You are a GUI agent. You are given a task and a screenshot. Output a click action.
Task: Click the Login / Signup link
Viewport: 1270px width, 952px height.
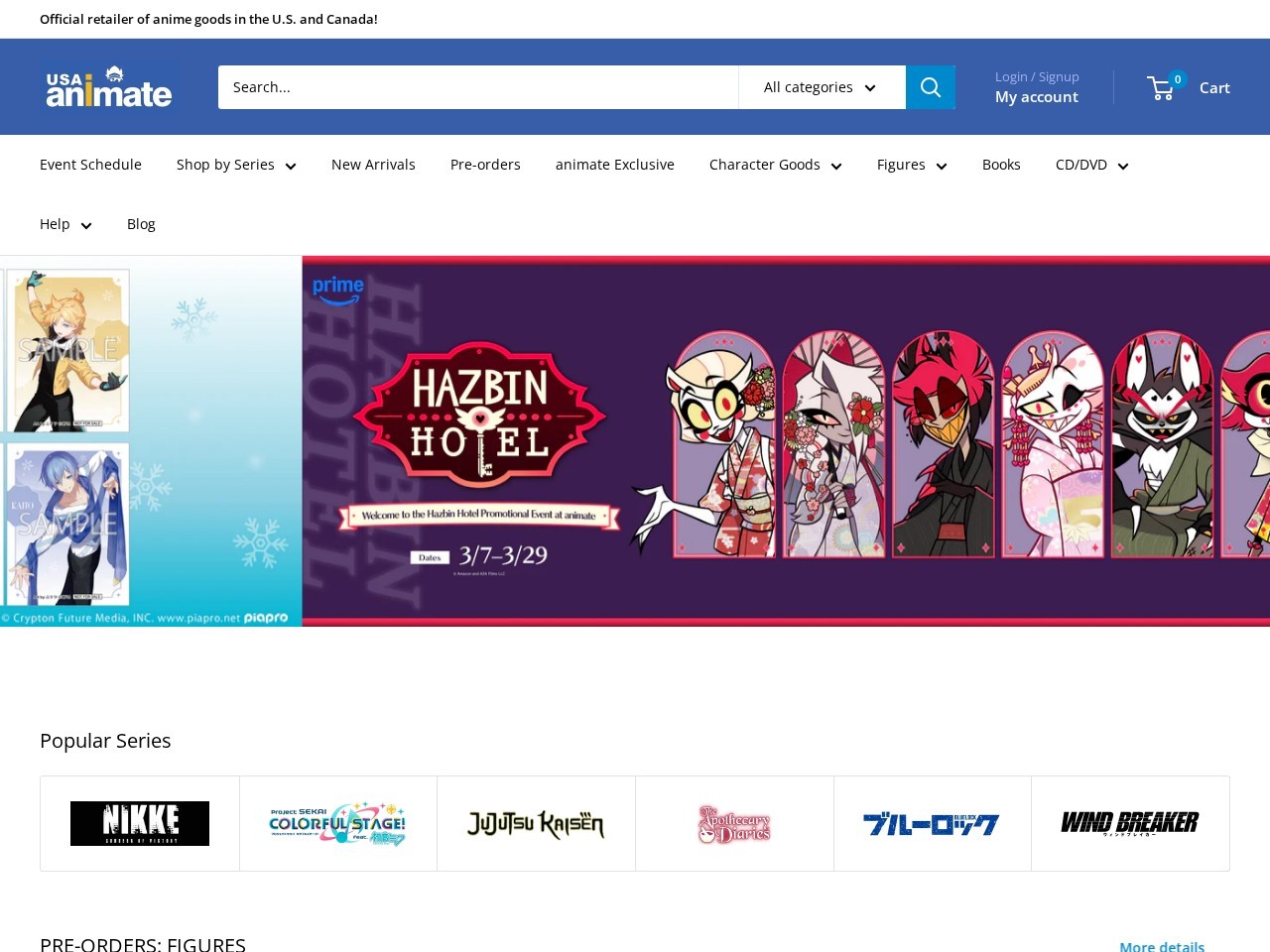1037,76
